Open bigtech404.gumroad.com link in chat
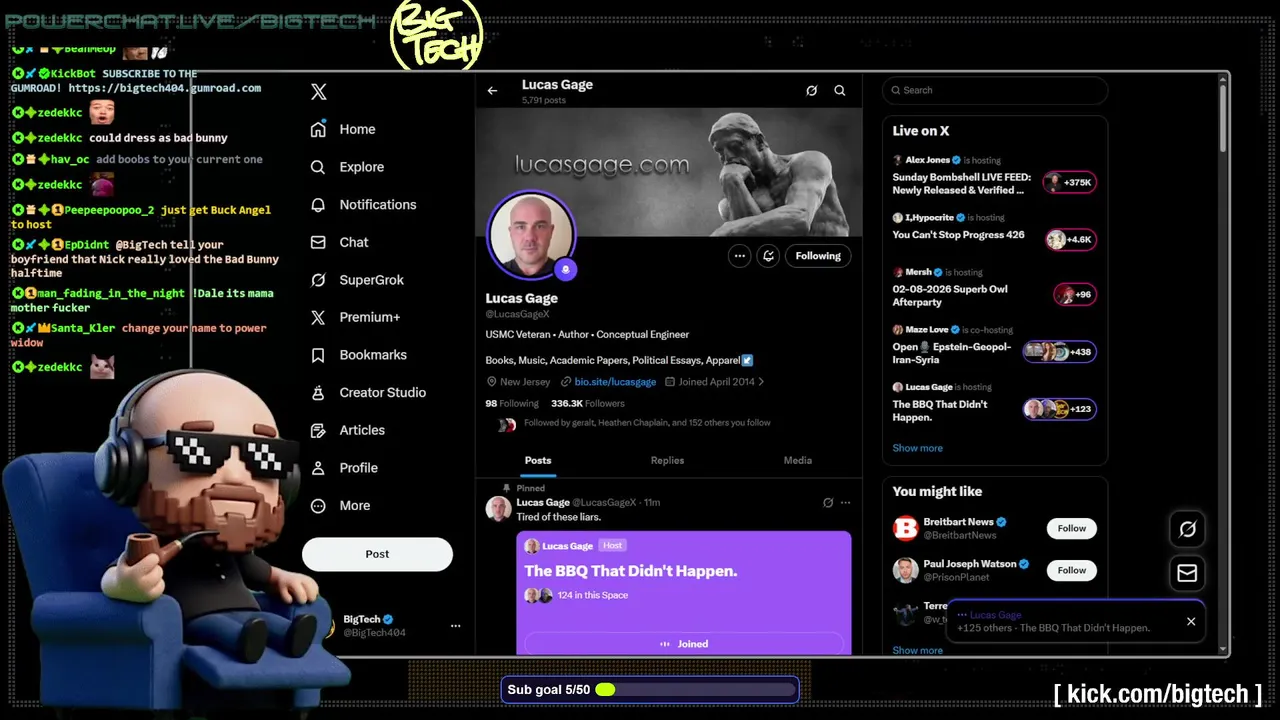1280x720 pixels. coord(164,88)
